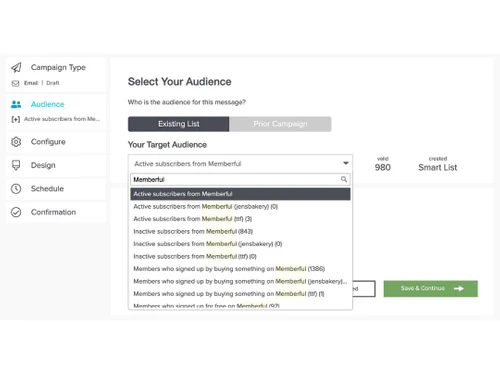This screenshot has width=500, height=375.
Task: Select Inactive subscribers from Memberful (jensbakery) (0)
Action: tap(240, 244)
